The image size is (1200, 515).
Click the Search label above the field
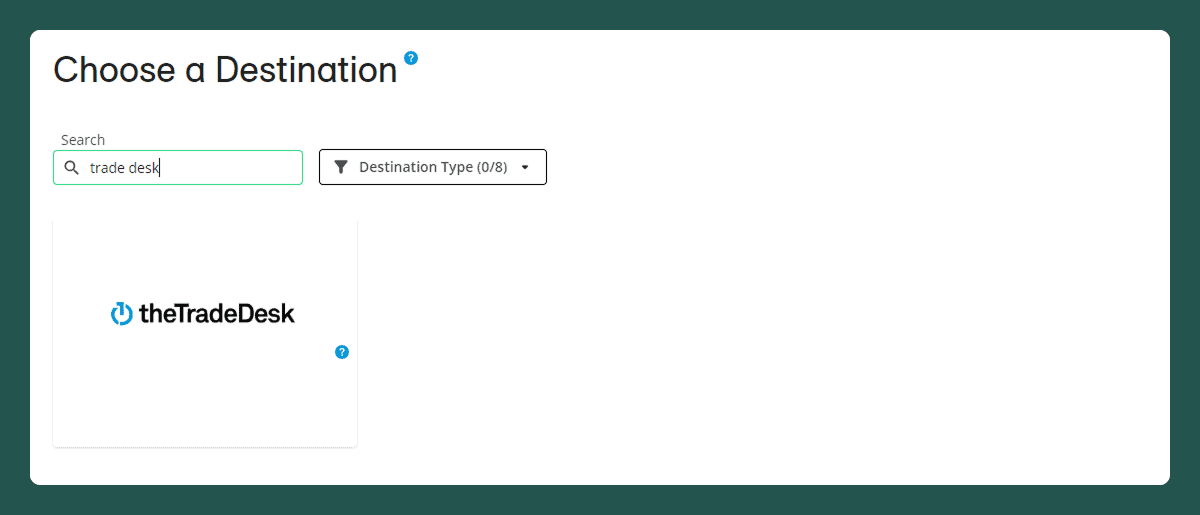[83, 140]
